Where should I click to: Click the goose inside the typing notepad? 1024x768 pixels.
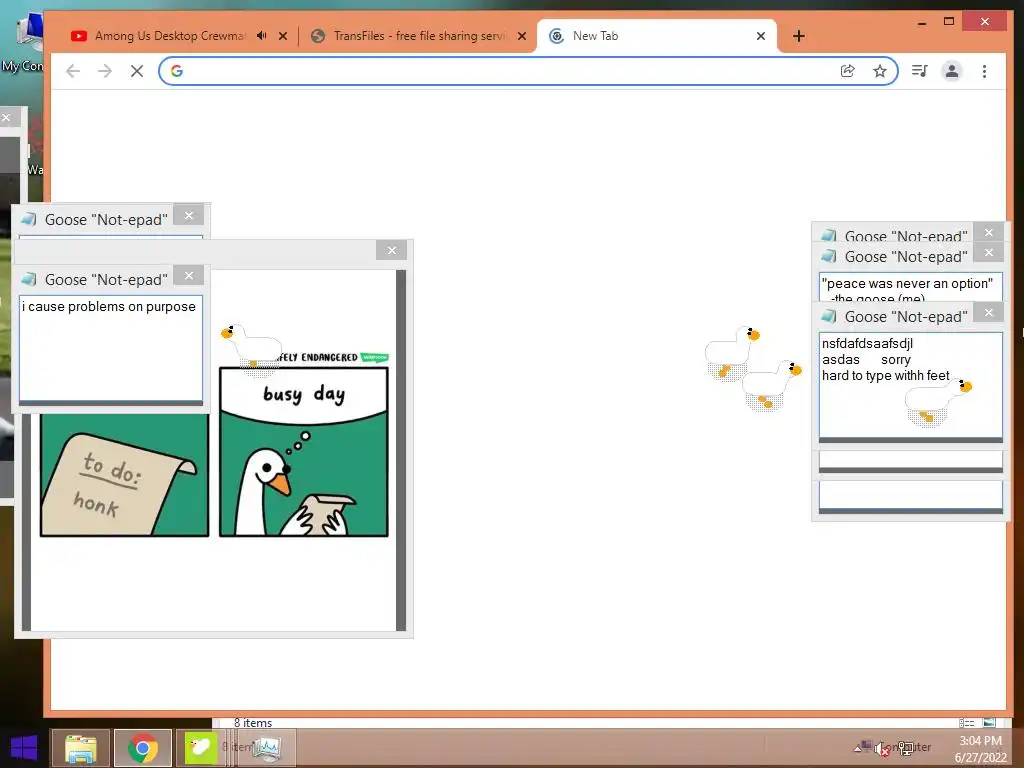(938, 402)
